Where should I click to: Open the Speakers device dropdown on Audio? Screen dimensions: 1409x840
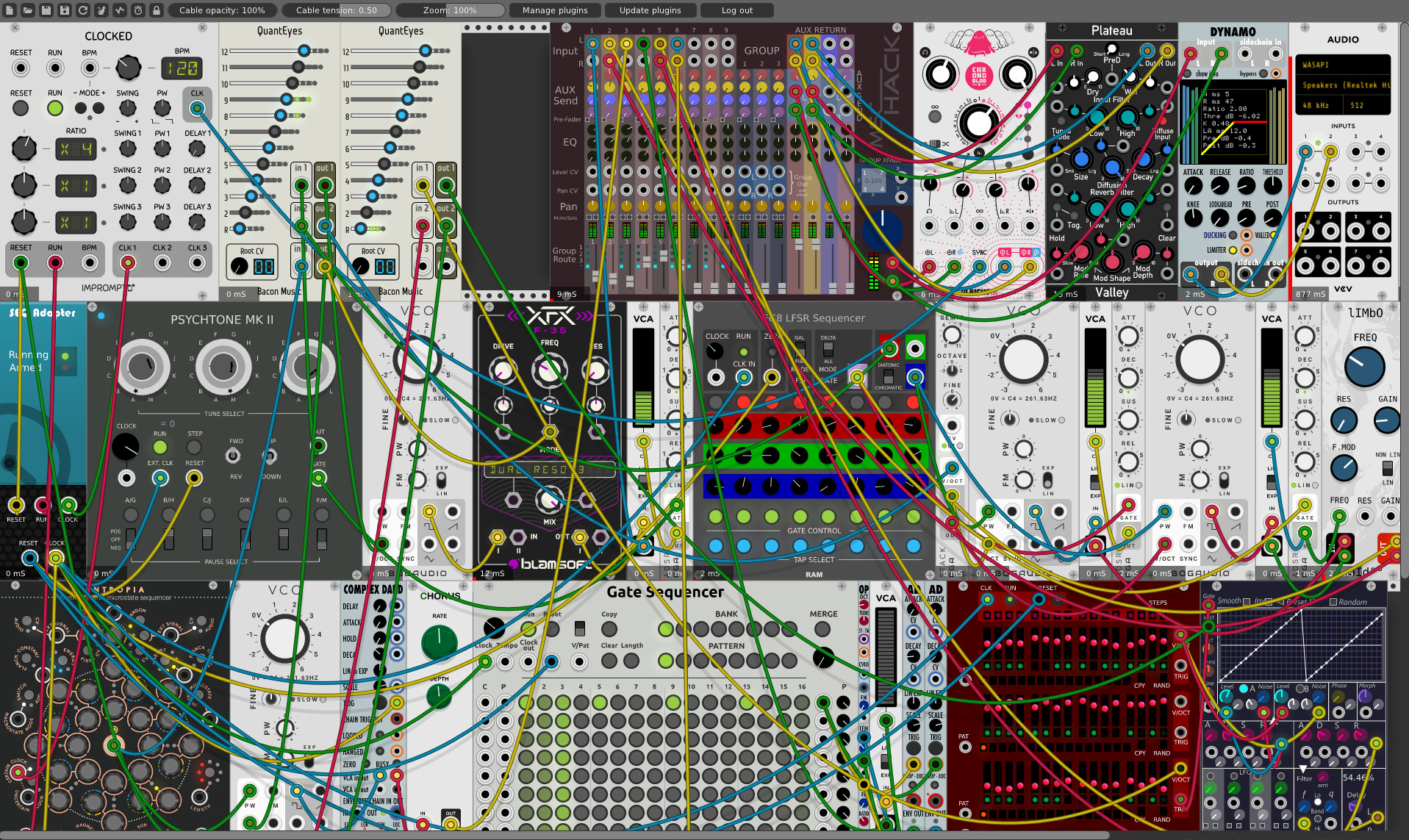coord(1343,85)
